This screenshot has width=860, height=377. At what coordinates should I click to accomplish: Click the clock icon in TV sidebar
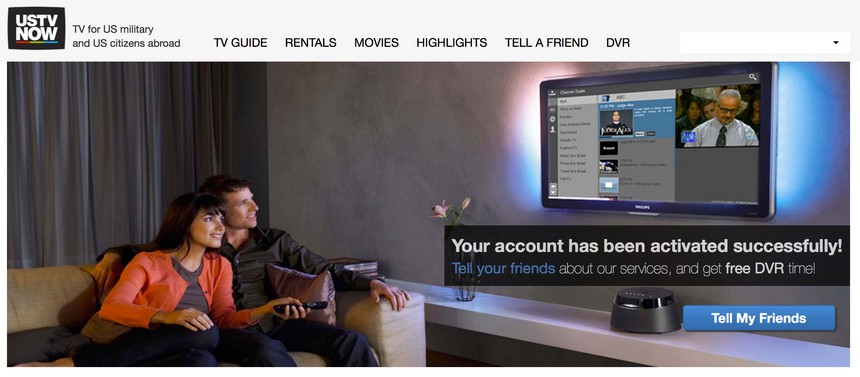(x=552, y=119)
